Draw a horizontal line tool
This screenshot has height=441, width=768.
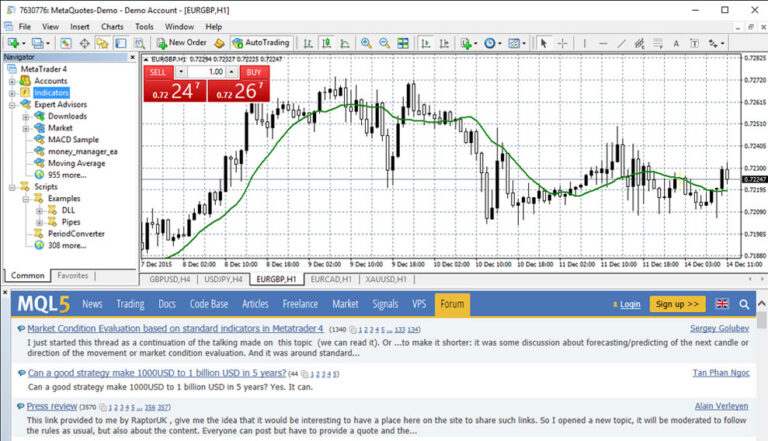point(603,43)
